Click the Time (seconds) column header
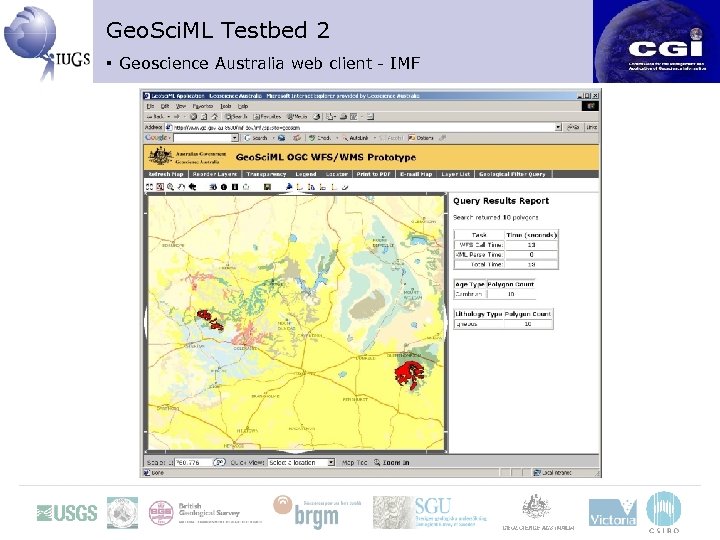This screenshot has height=540, width=720. (x=531, y=235)
